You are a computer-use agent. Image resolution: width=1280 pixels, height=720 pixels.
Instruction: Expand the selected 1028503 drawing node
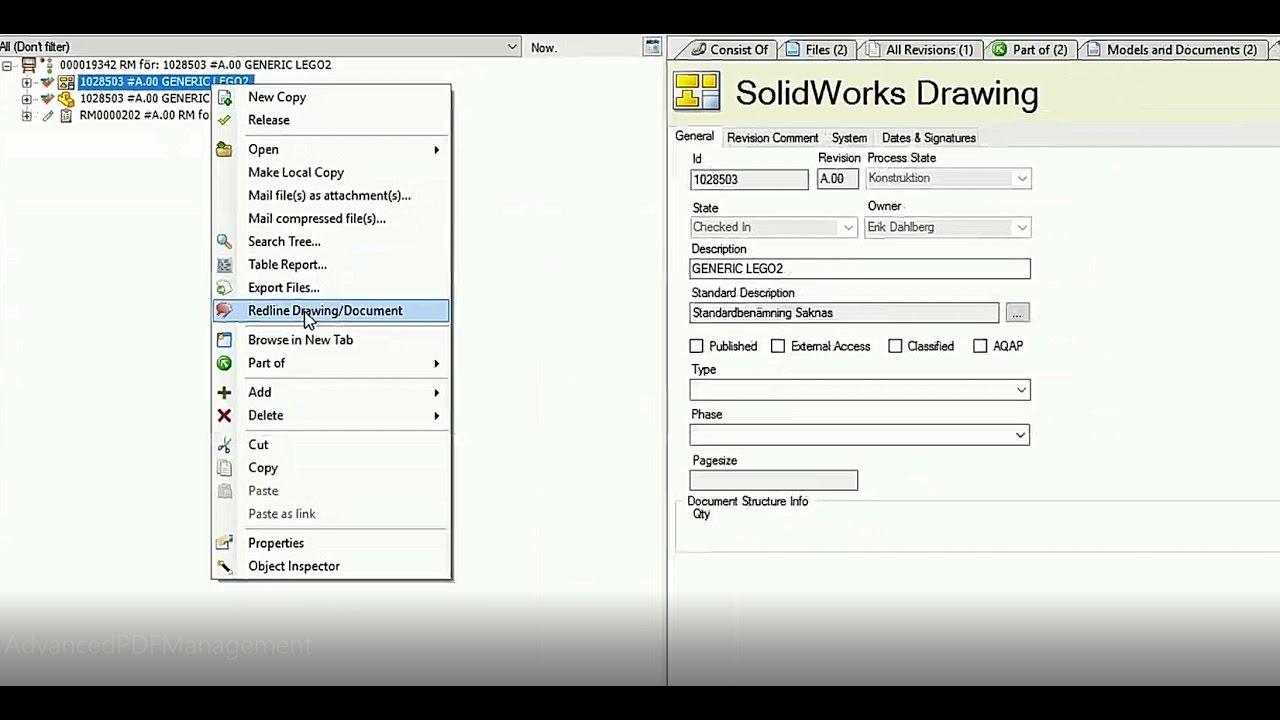[x=27, y=82]
